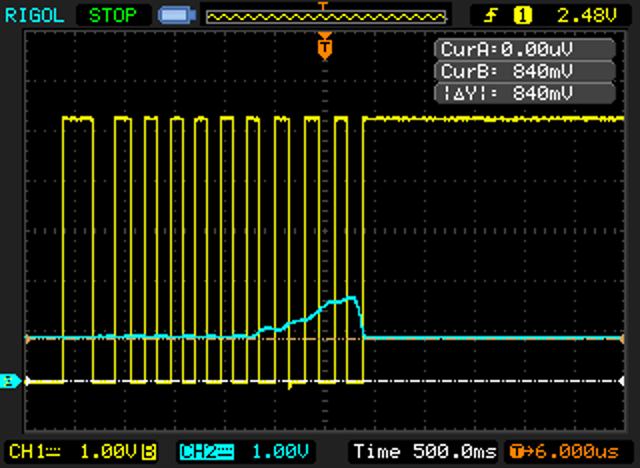Click the long final yellow high-level trace
Image resolution: width=640 pixels, height=468 pixels.
tap(493, 119)
